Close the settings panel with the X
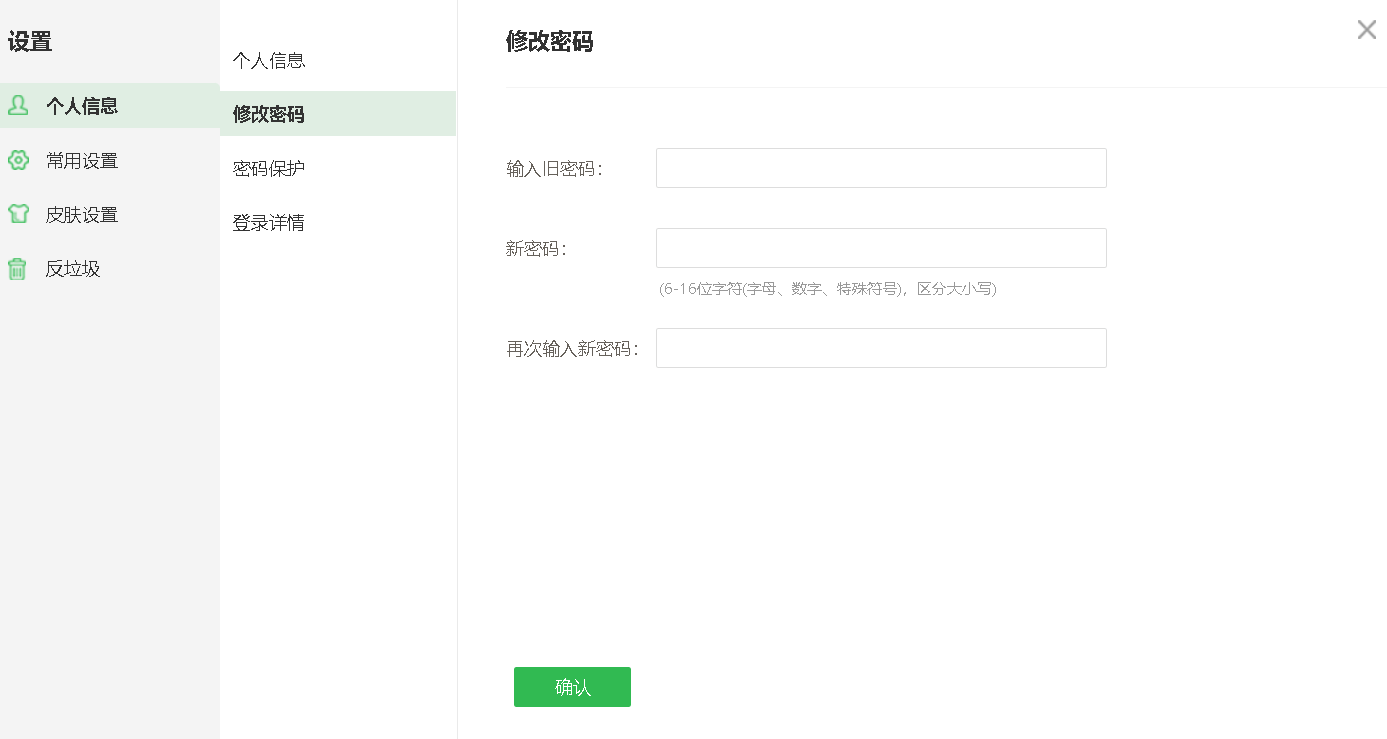 [1366, 29]
